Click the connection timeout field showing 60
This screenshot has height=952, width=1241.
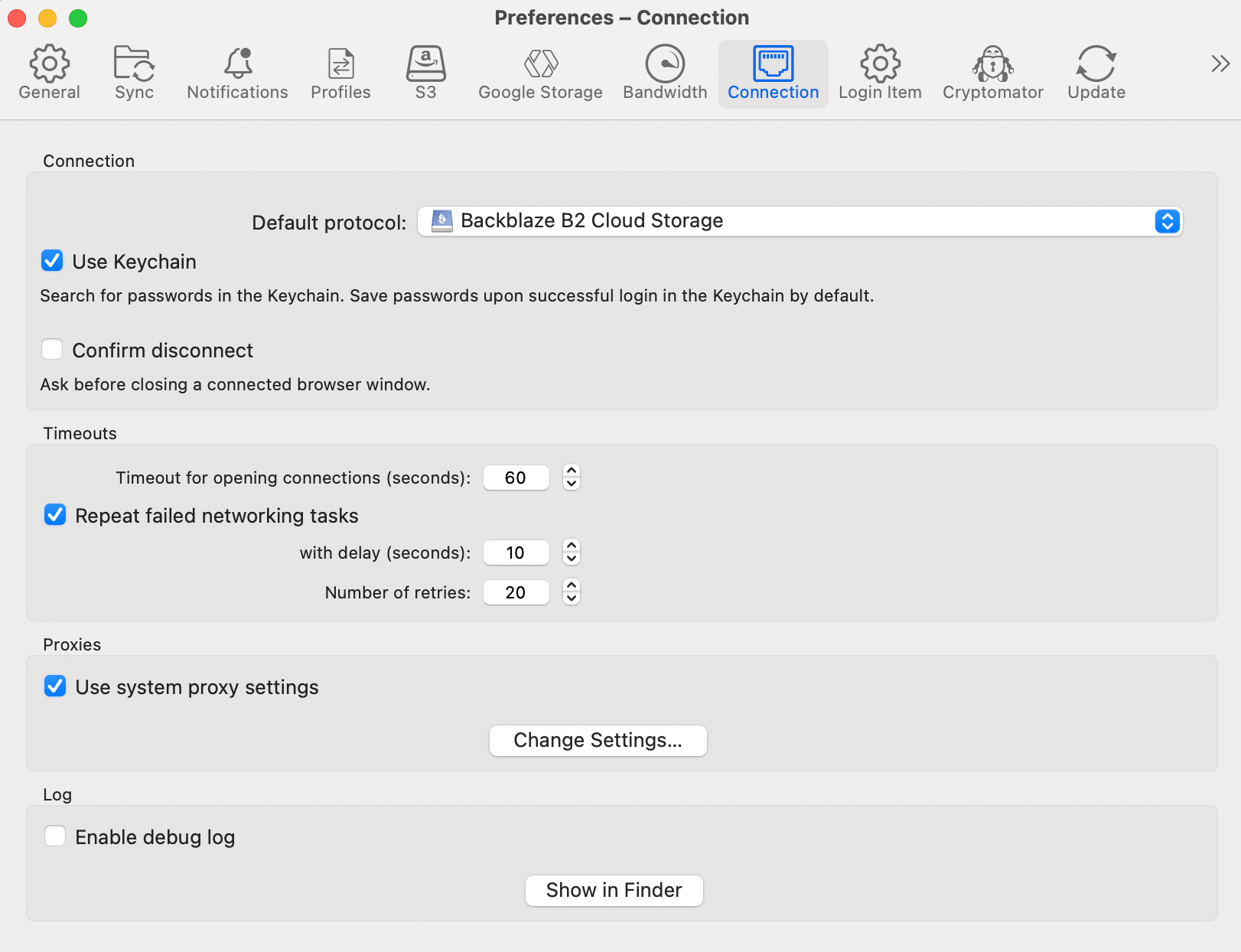click(x=516, y=478)
